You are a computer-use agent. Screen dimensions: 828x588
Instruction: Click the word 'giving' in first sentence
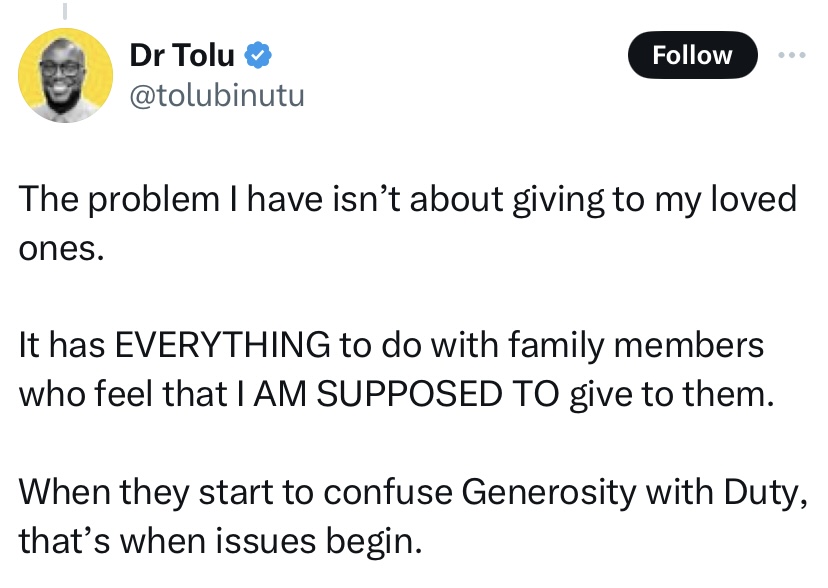[x=556, y=199]
